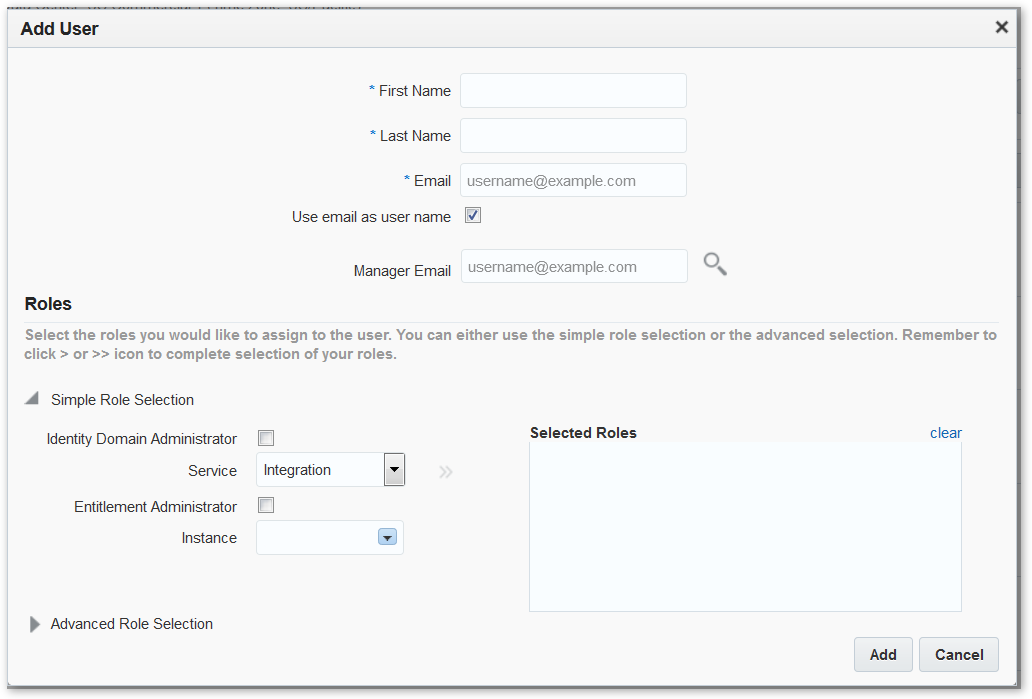1032x699 pixels.
Task: Check the Entitlement Administrator checkbox
Action: coord(266,506)
